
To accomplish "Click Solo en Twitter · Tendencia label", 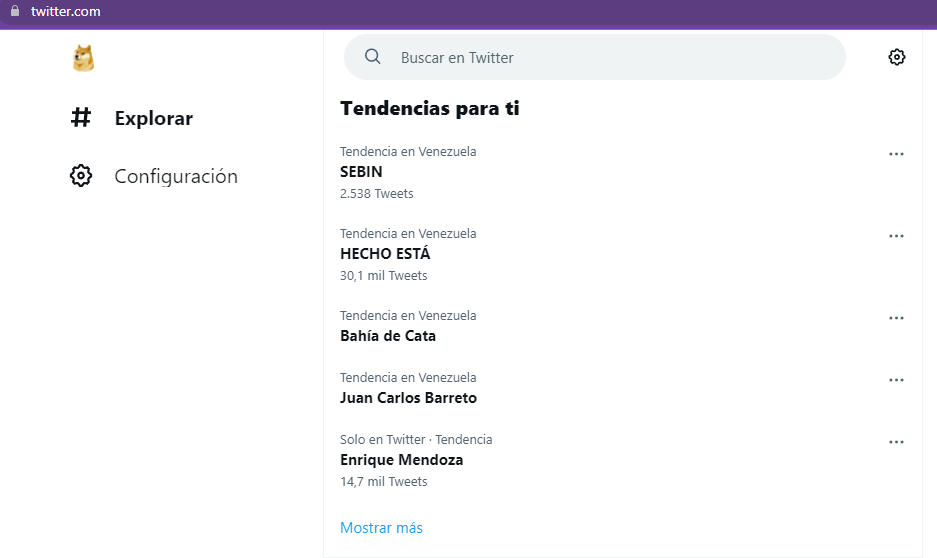I will click(x=416, y=440).
